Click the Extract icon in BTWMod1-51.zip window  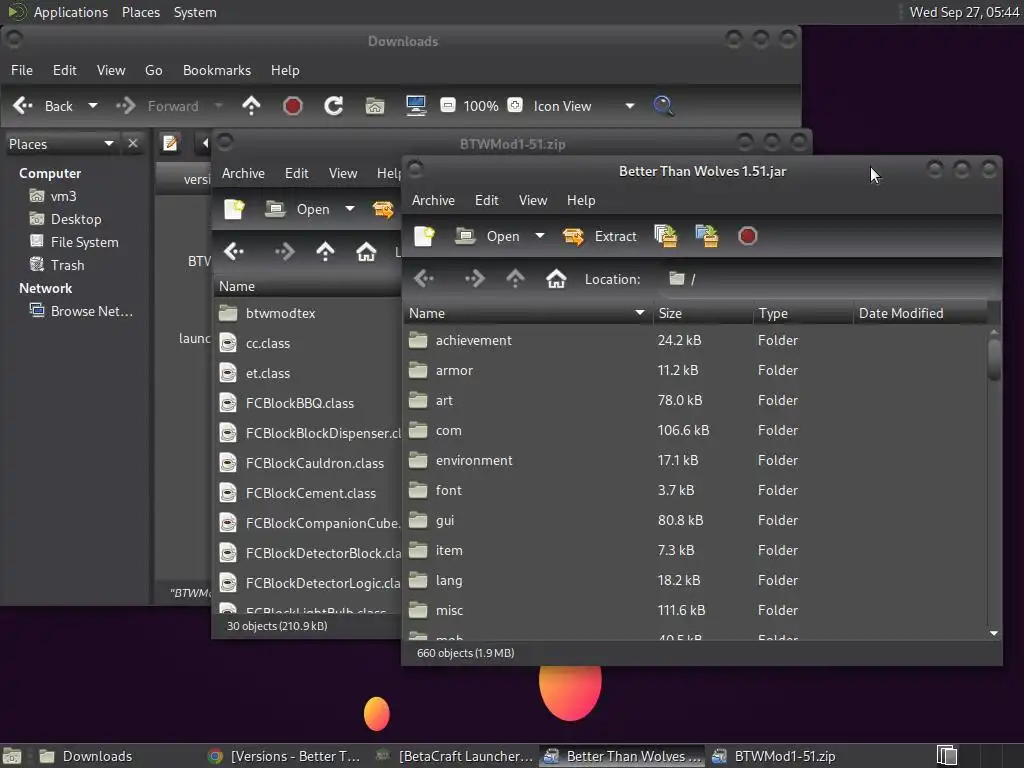383,209
